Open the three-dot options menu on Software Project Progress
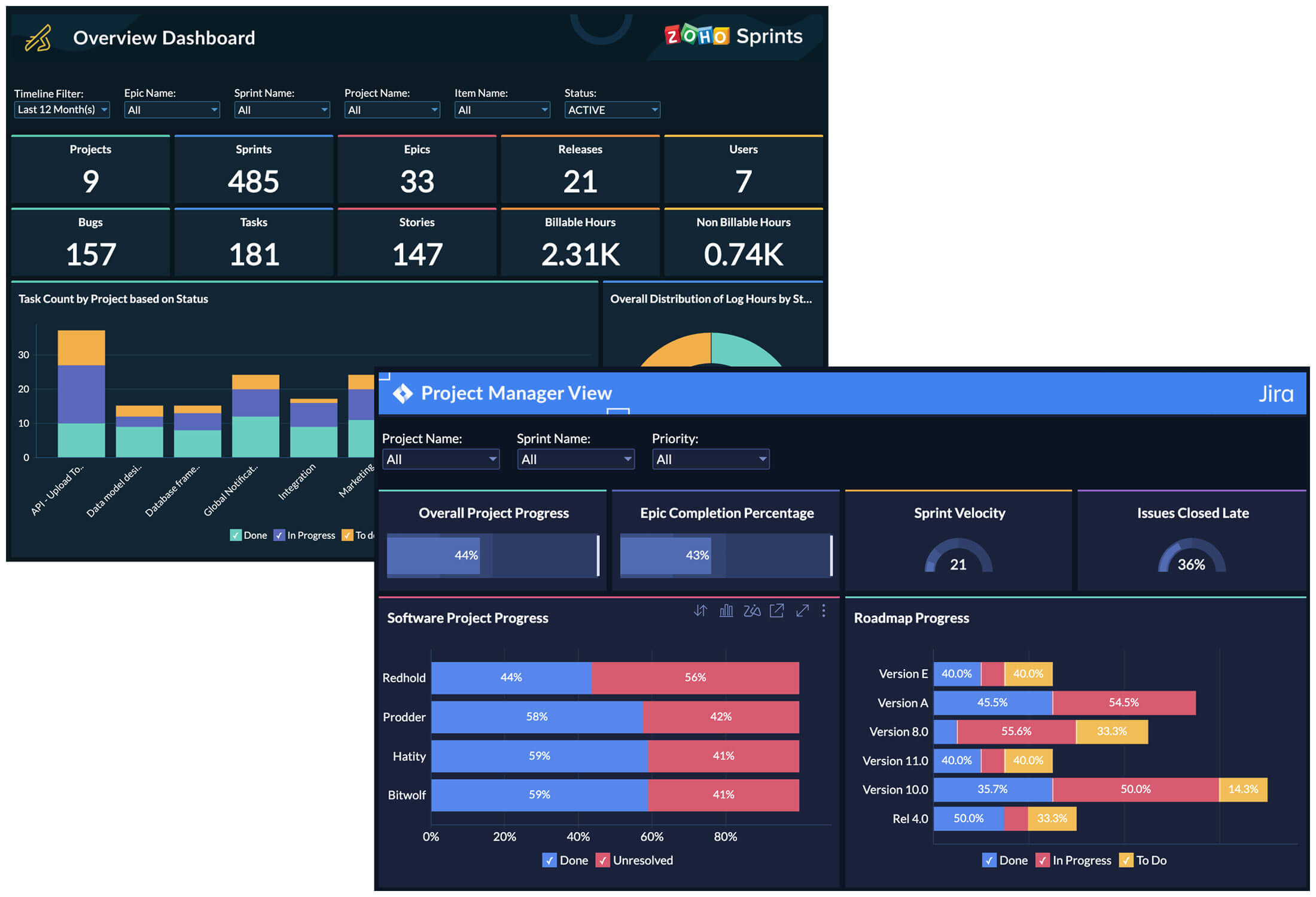The height and width of the screenshot is (897, 1316). 824,611
